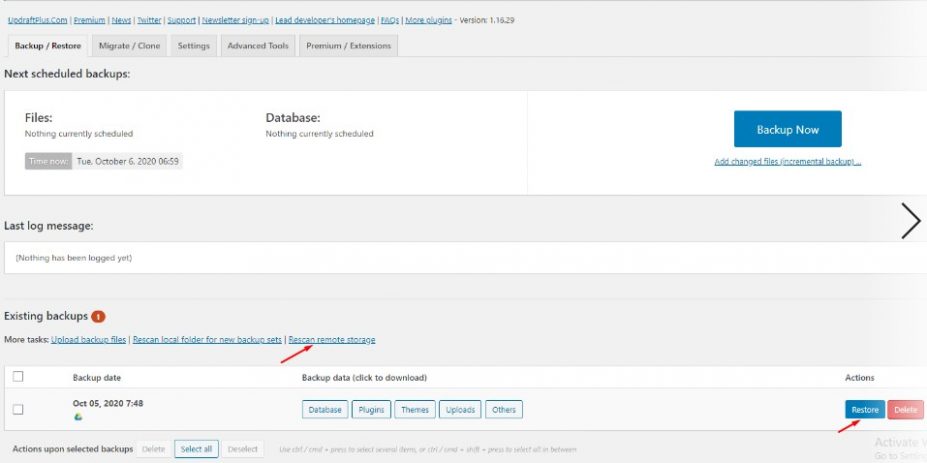Click the greyed Delete button for selected backups

tap(154, 449)
